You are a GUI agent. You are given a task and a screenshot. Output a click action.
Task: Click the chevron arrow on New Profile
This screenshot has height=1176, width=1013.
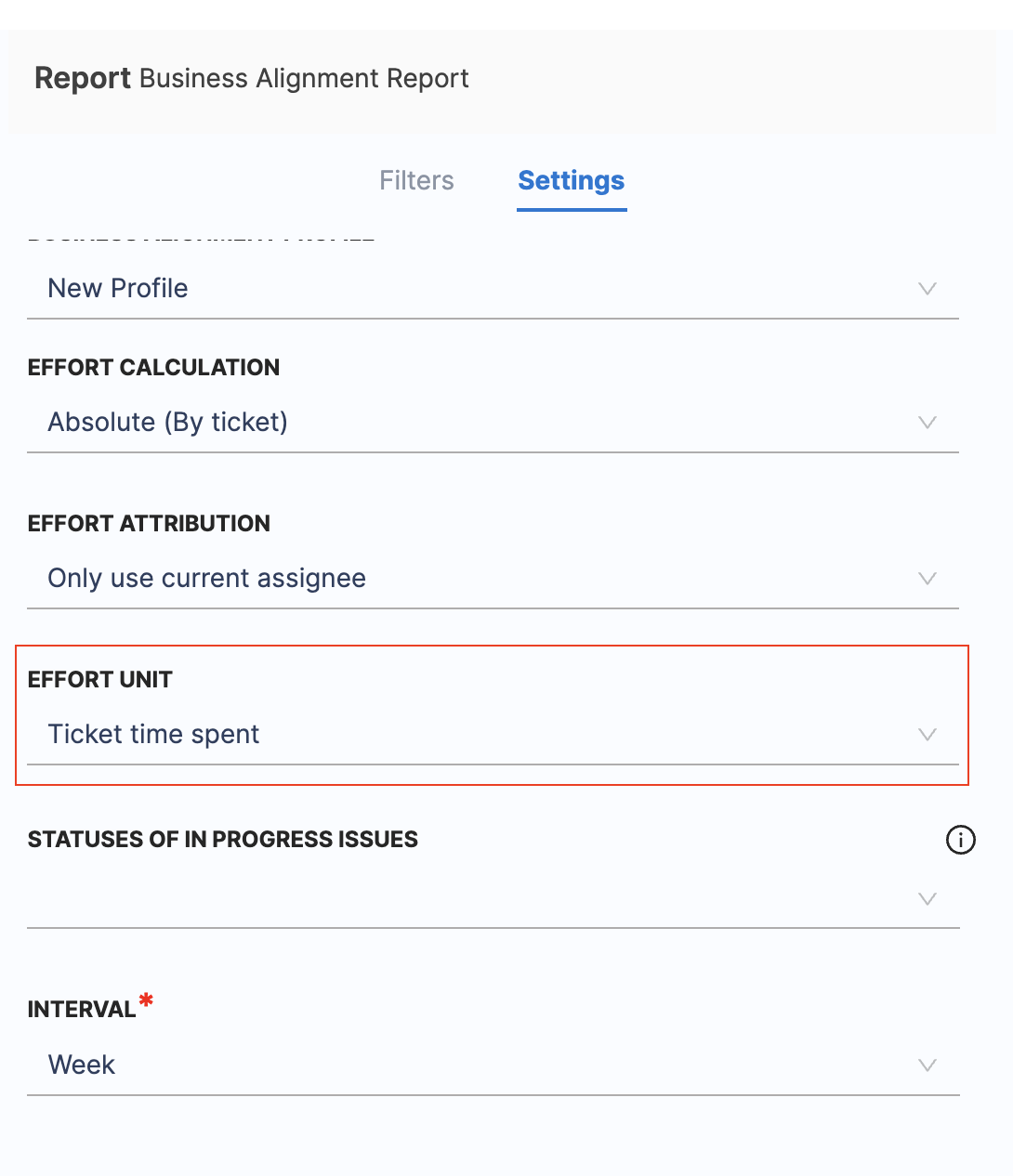pyautogui.click(x=927, y=289)
